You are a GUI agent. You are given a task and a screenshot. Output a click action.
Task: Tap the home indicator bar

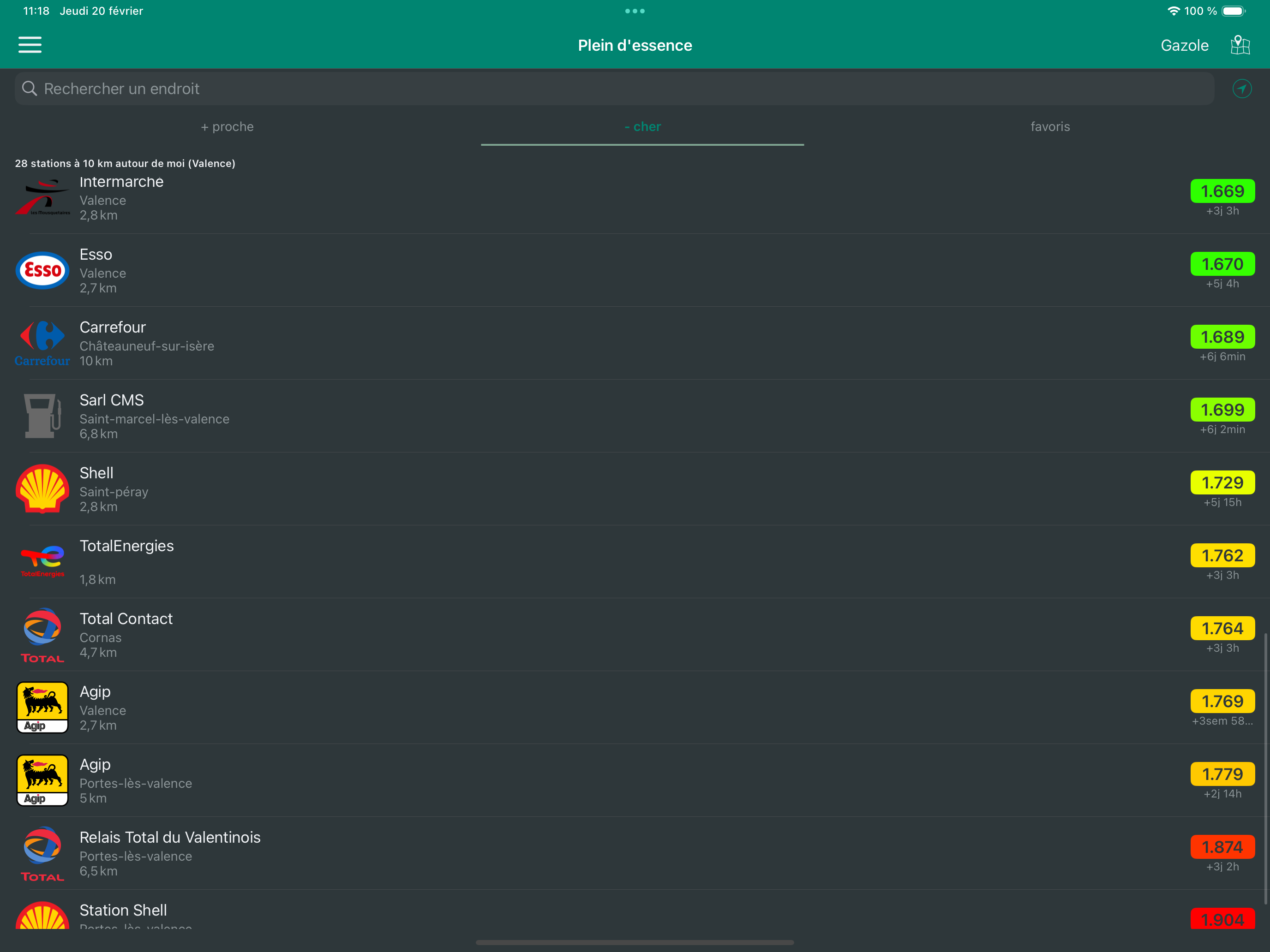tap(635, 942)
